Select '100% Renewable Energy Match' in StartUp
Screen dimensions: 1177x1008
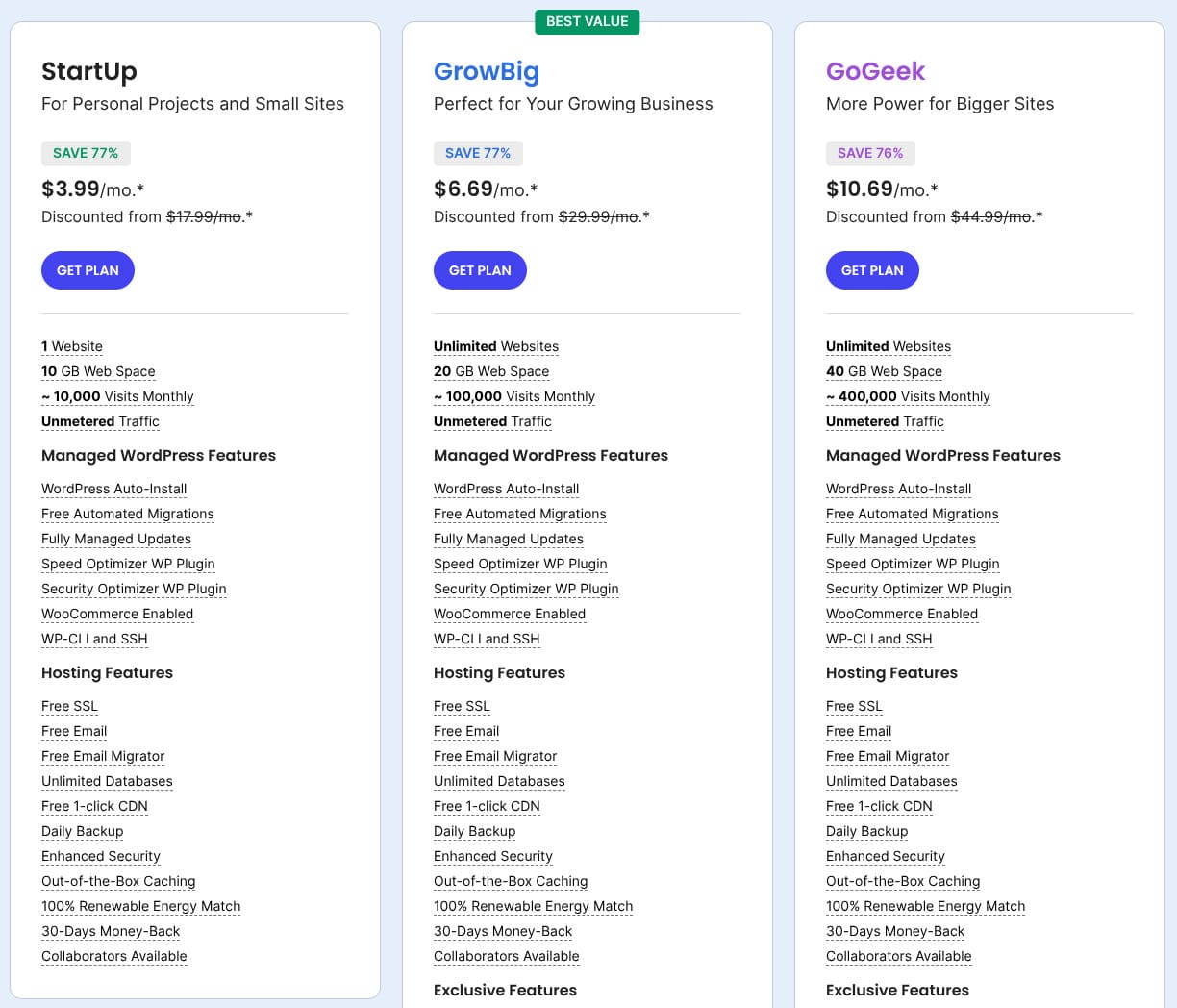[141, 906]
